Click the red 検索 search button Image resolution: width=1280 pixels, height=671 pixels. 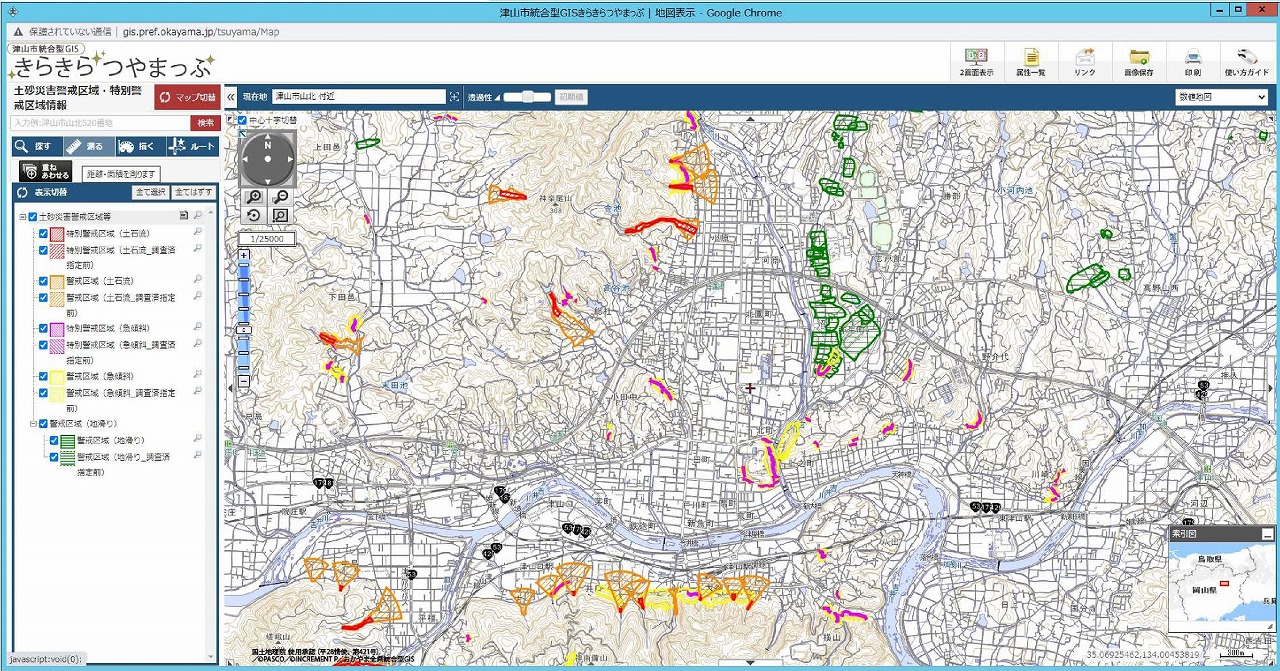pyautogui.click(x=205, y=123)
